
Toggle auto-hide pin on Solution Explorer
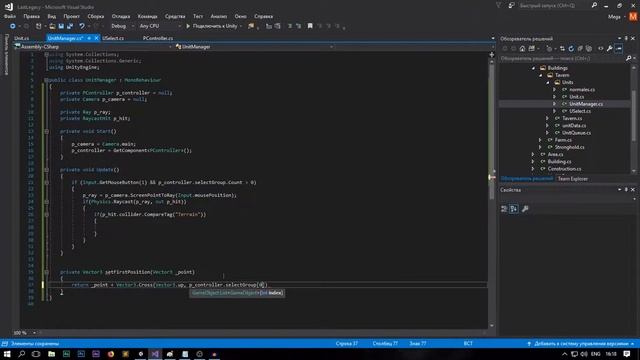coord(626,38)
